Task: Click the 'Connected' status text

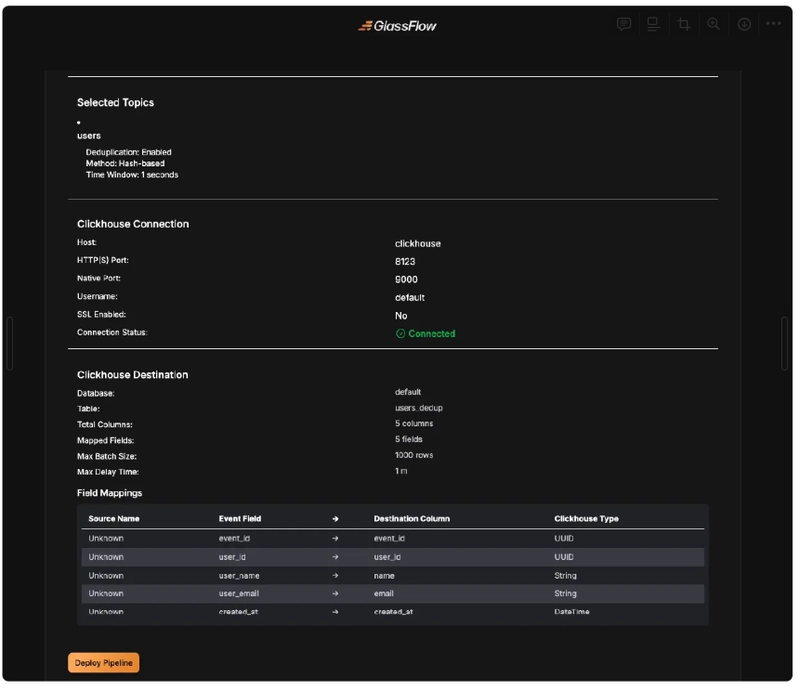Action: click(x=432, y=333)
